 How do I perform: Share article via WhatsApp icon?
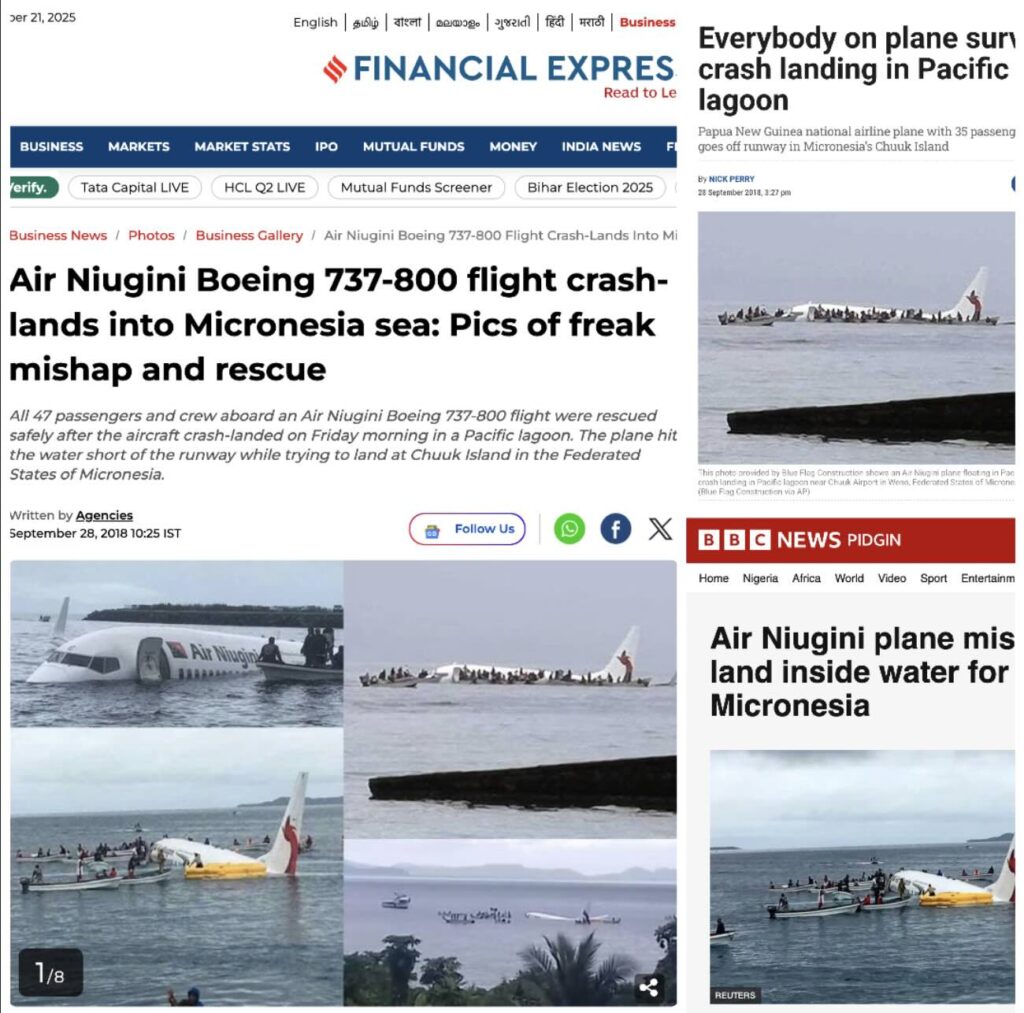569,528
